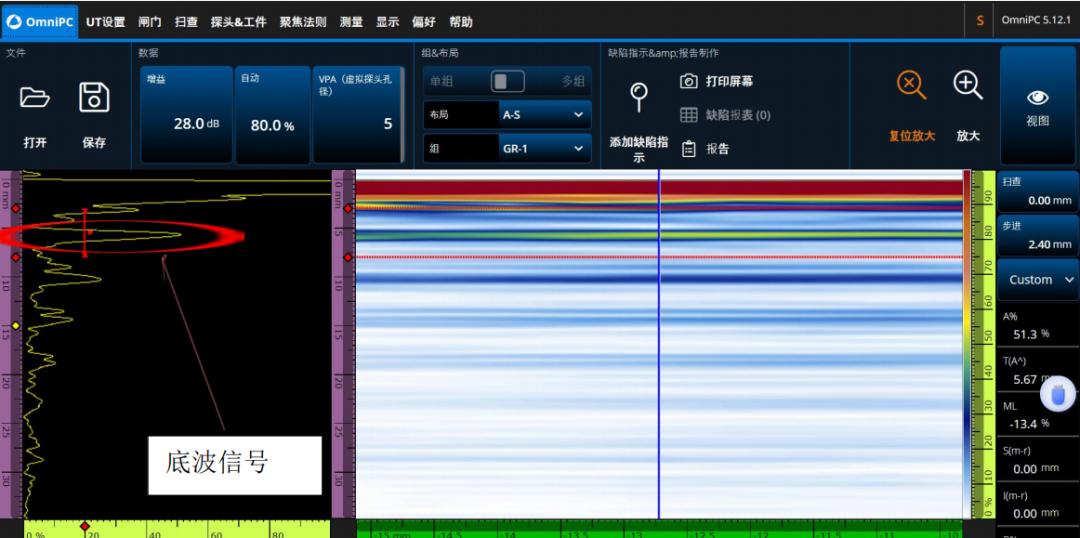This screenshot has height=538, width=1080.
Task: Click the 打印屏幕 camera icon
Action: 689,81
